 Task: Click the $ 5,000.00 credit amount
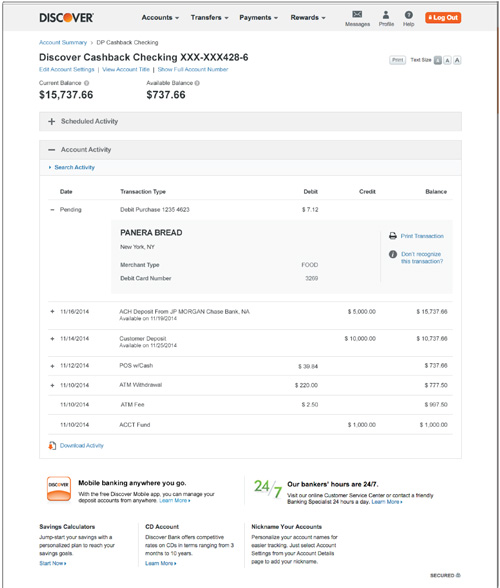[362, 312]
